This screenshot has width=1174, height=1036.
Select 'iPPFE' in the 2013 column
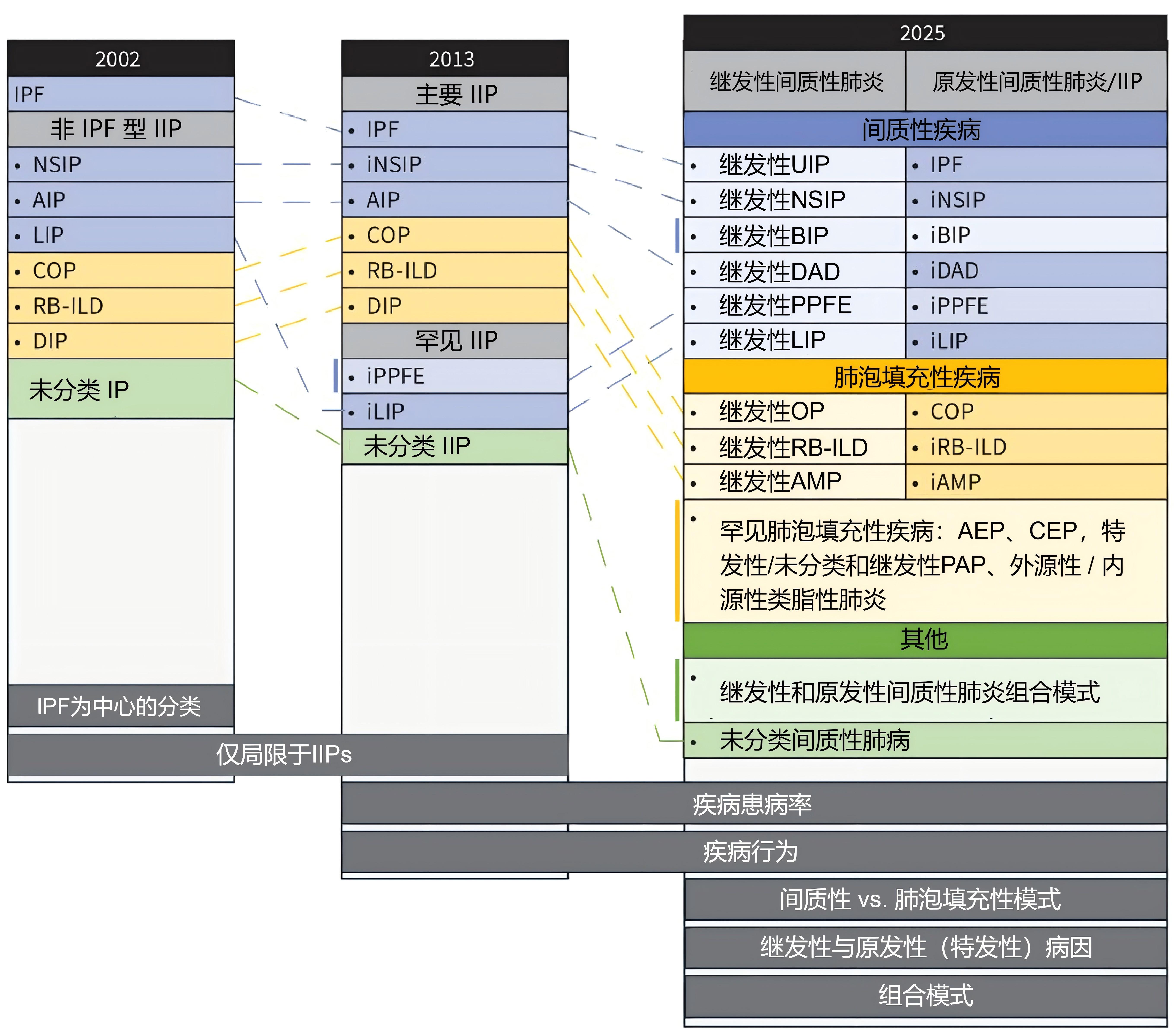tap(455, 376)
